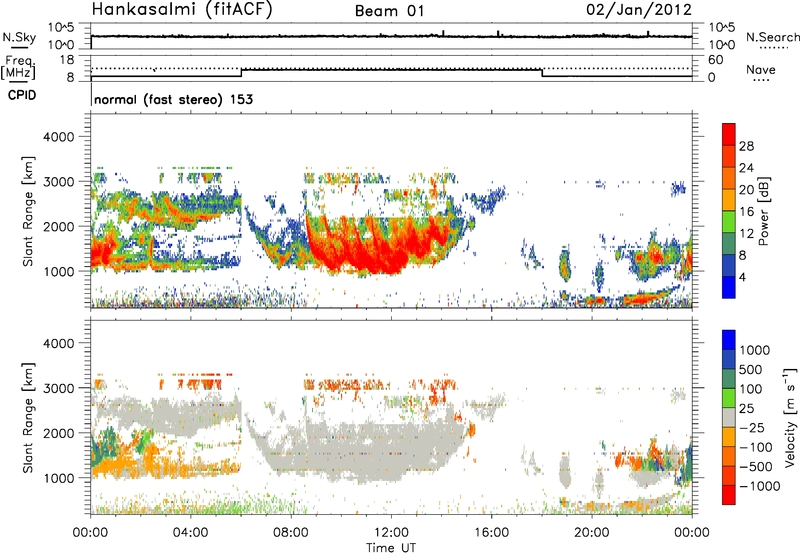Pick the top blue segment of the Velocity colorbar
Image resolution: width=800 pixels, height=554 pixels.
coord(729,340)
